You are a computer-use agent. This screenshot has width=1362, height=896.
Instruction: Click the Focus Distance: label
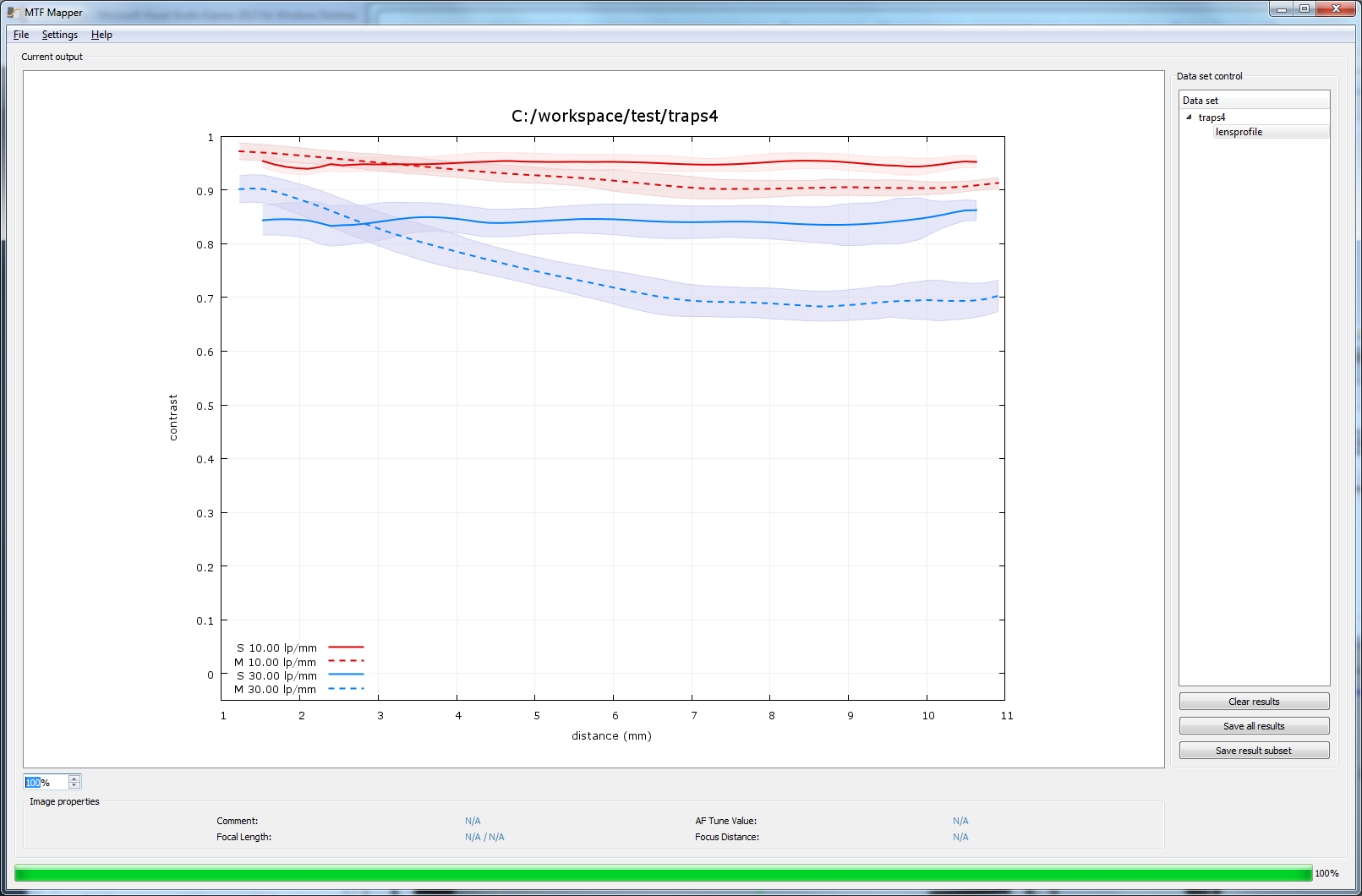[x=727, y=837]
